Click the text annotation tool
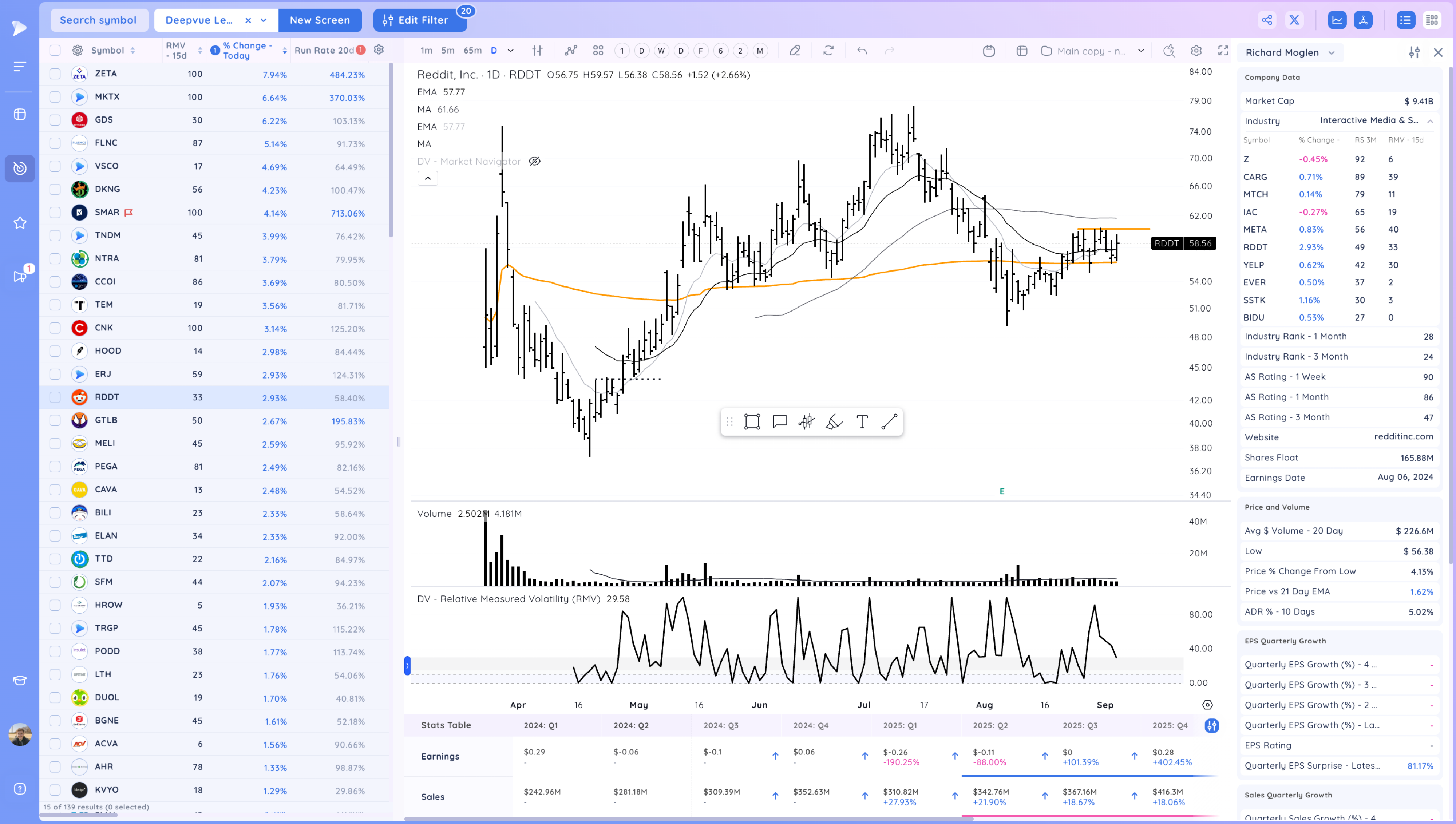Screen dimensions: 1456x824 (x=862, y=421)
